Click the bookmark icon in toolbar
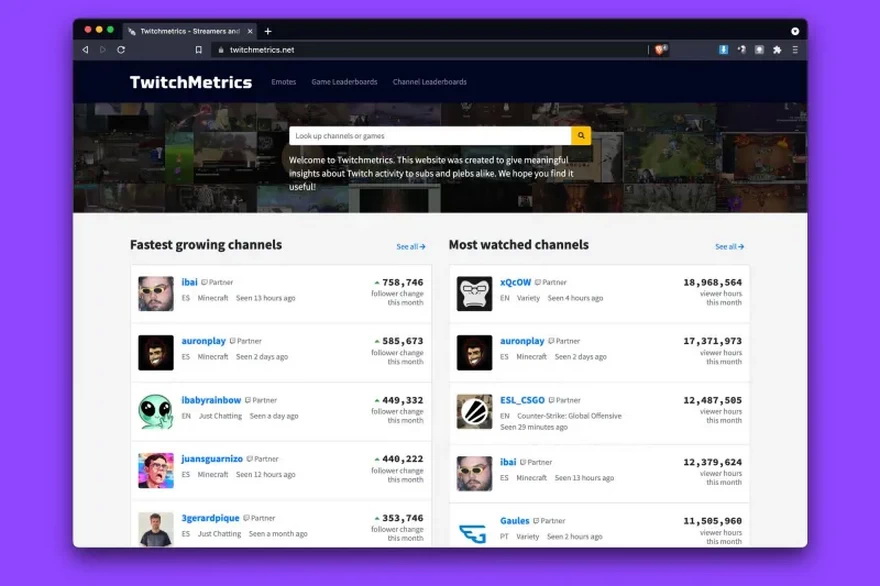 click(199, 50)
